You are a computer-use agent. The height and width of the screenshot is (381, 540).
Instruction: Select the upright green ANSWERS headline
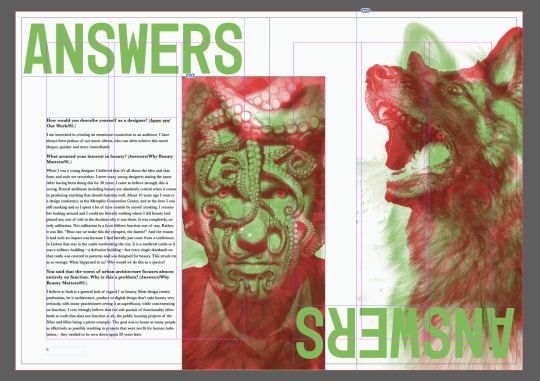coord(133,49)
